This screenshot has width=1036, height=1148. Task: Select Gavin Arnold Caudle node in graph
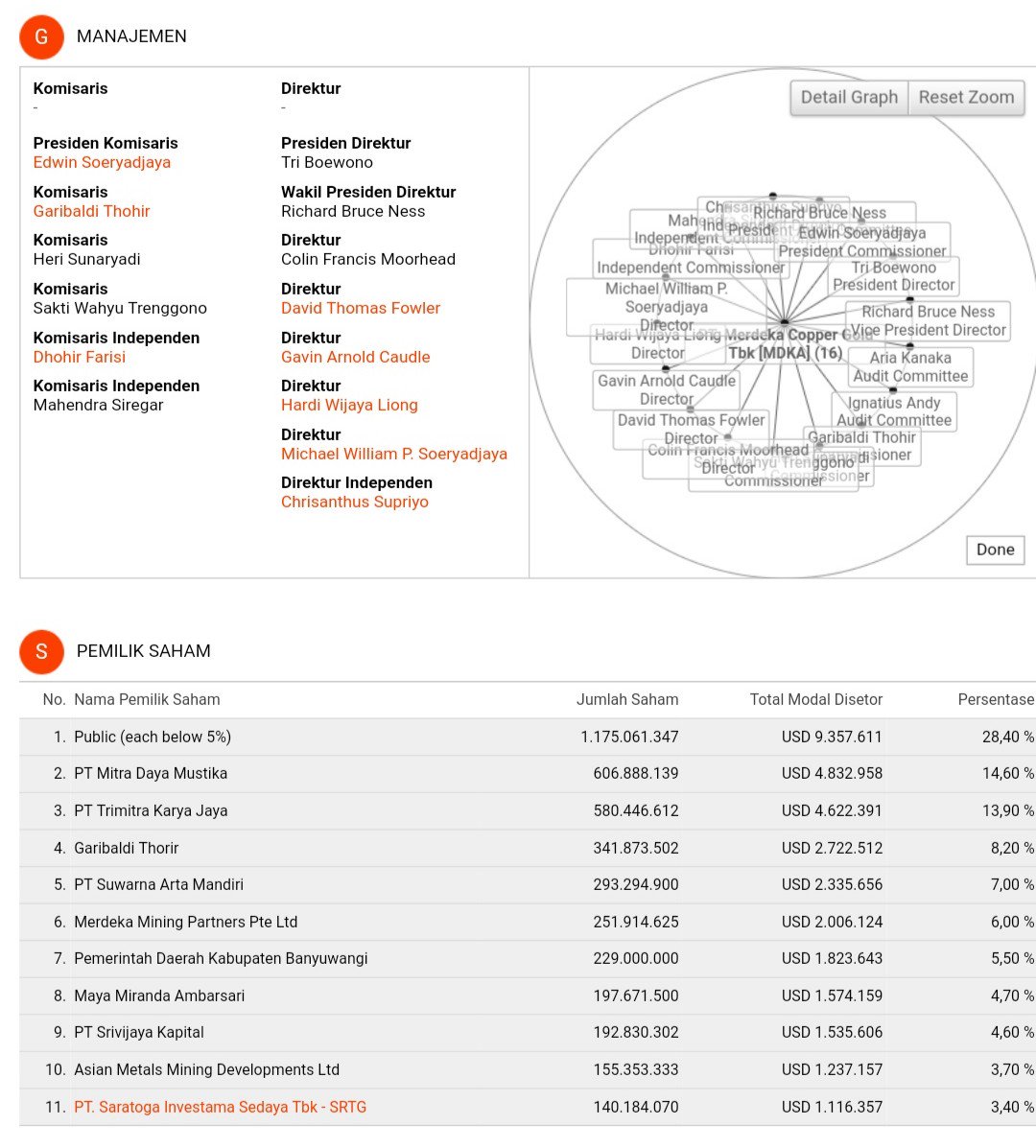[x=667, y=389]
